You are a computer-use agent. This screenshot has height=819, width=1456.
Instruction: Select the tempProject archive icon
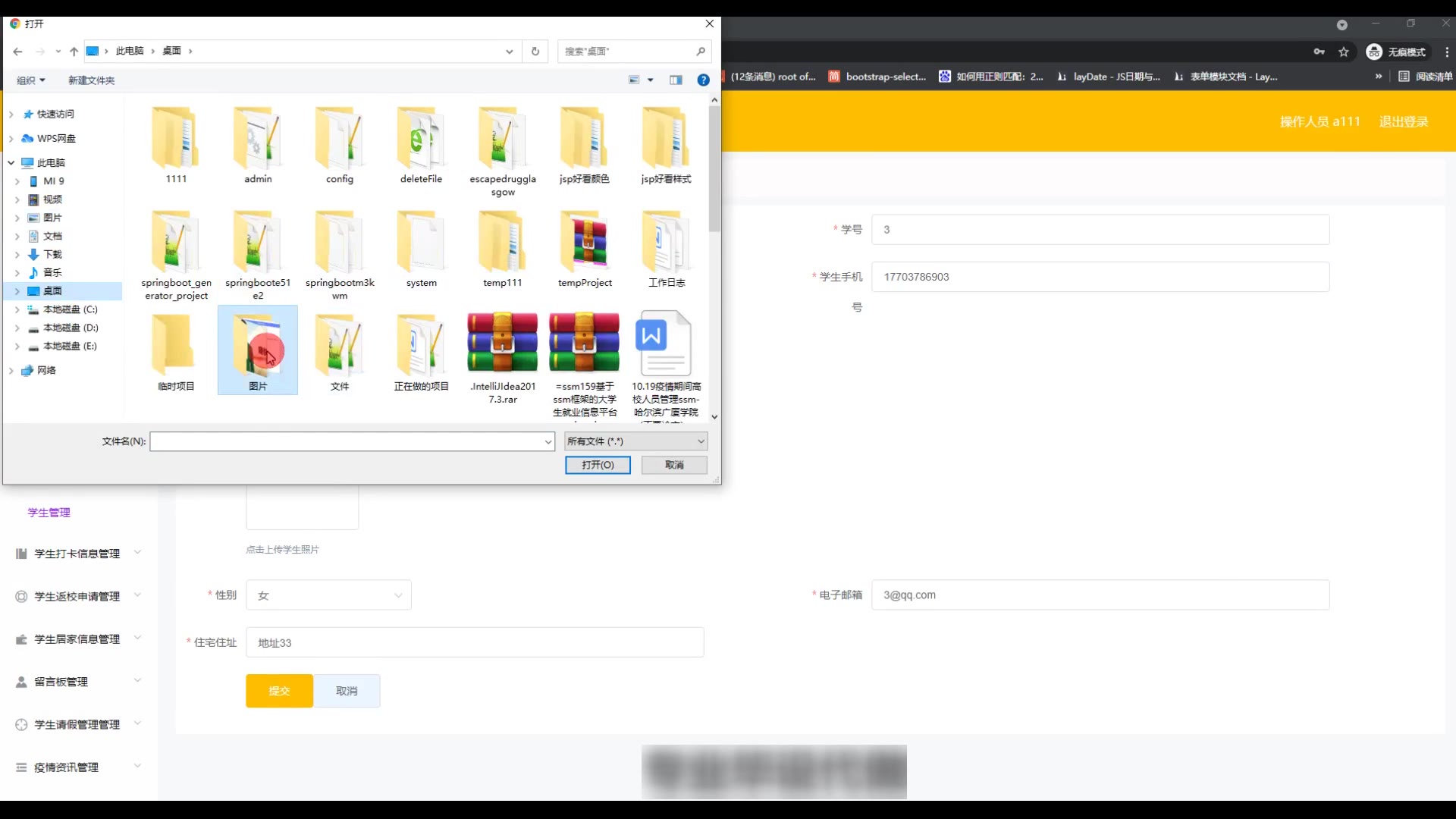(x=584, y=243)
